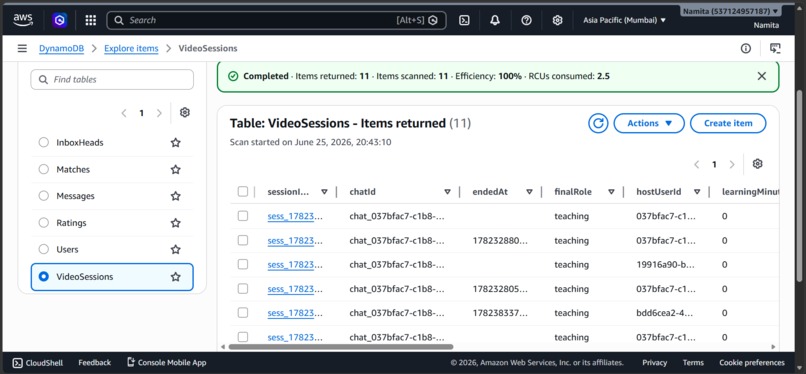This screenshot has height=374, width=806.
Task: Check the row with endedAt 178232880…
Action: [243, 240]
